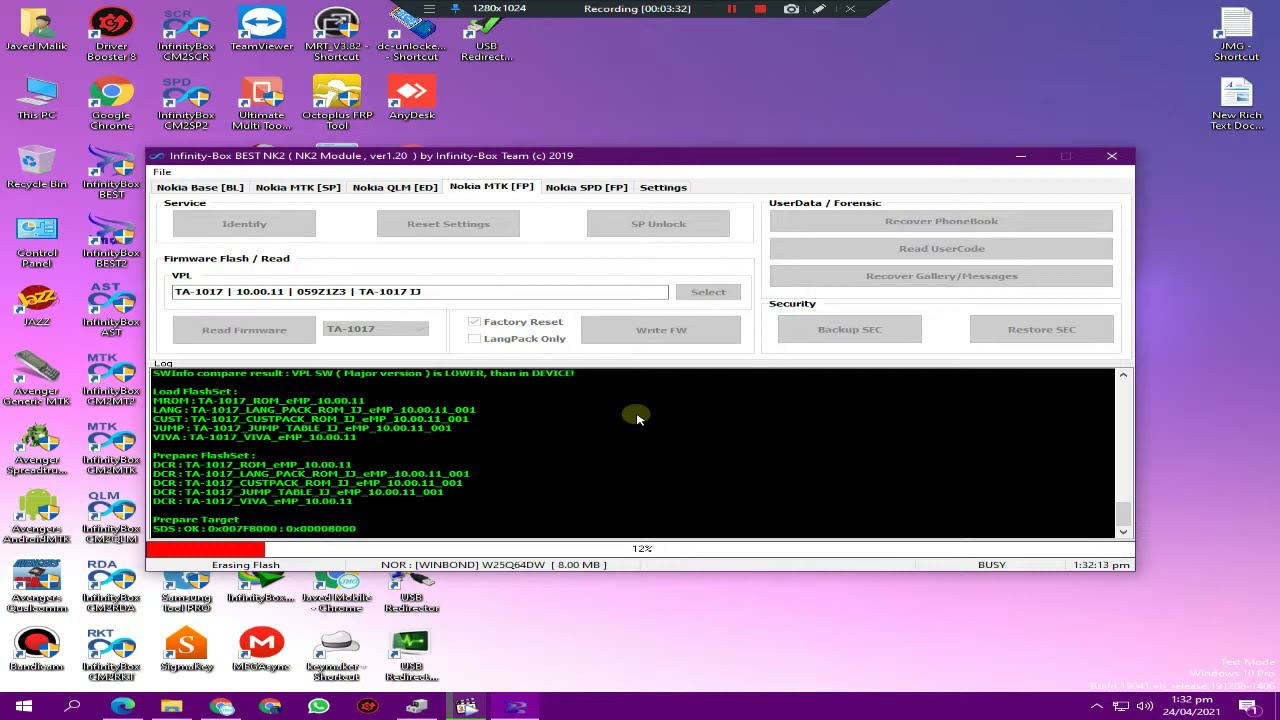
Task: Click the Select VPL button
Action: tap(708, 292)
